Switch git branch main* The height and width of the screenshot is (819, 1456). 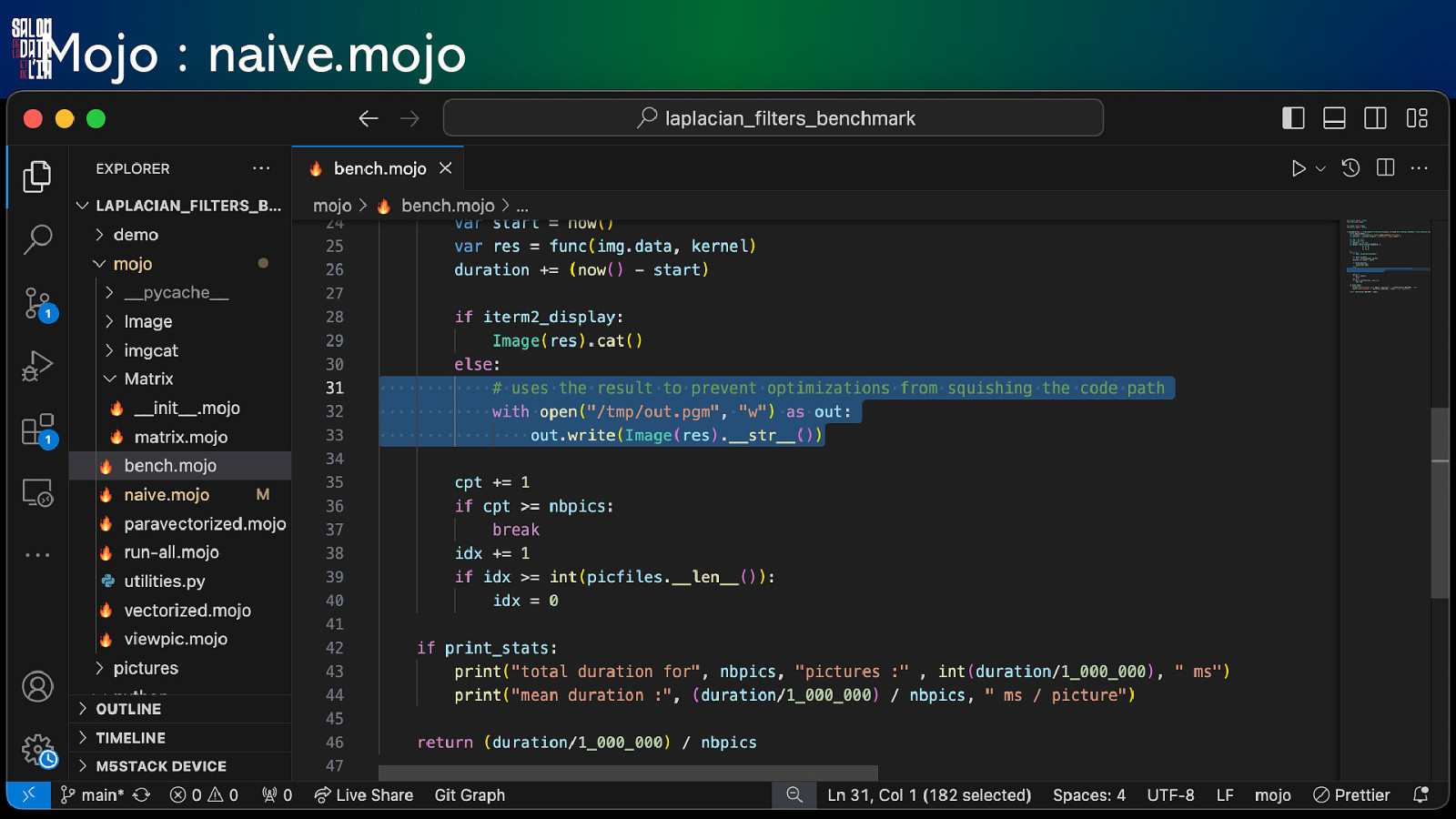(92, 794)
